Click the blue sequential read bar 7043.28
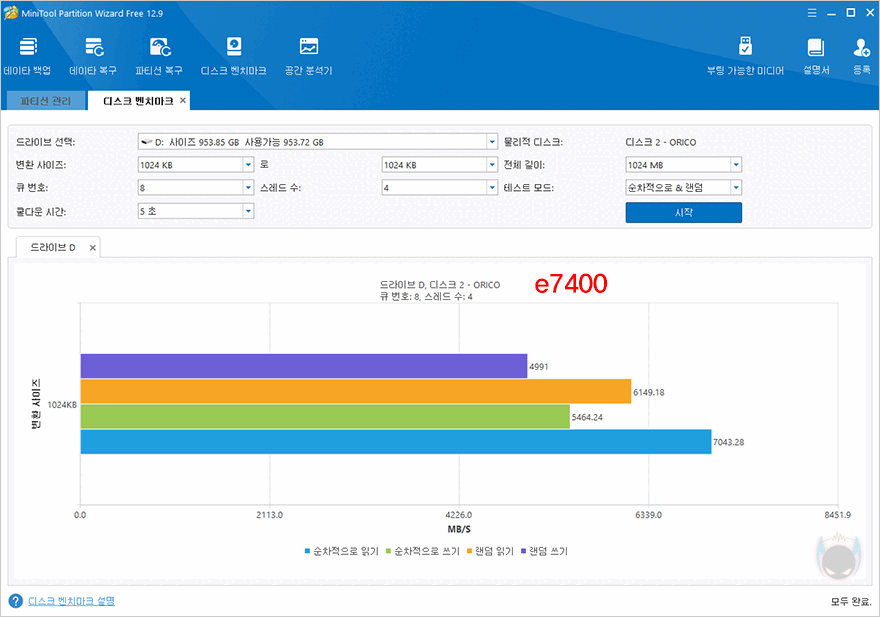Image resolution: width=880 pixels, height=617 pixels. (x=396, y=442)
